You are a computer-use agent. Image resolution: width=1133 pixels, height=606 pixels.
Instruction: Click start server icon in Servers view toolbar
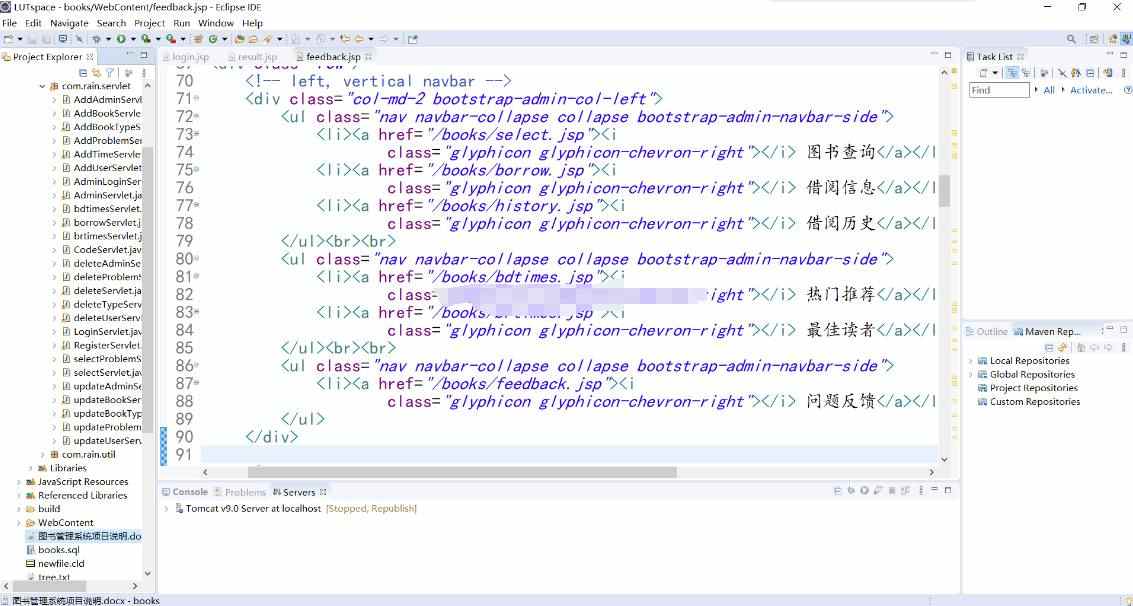(x=864, y=490)
